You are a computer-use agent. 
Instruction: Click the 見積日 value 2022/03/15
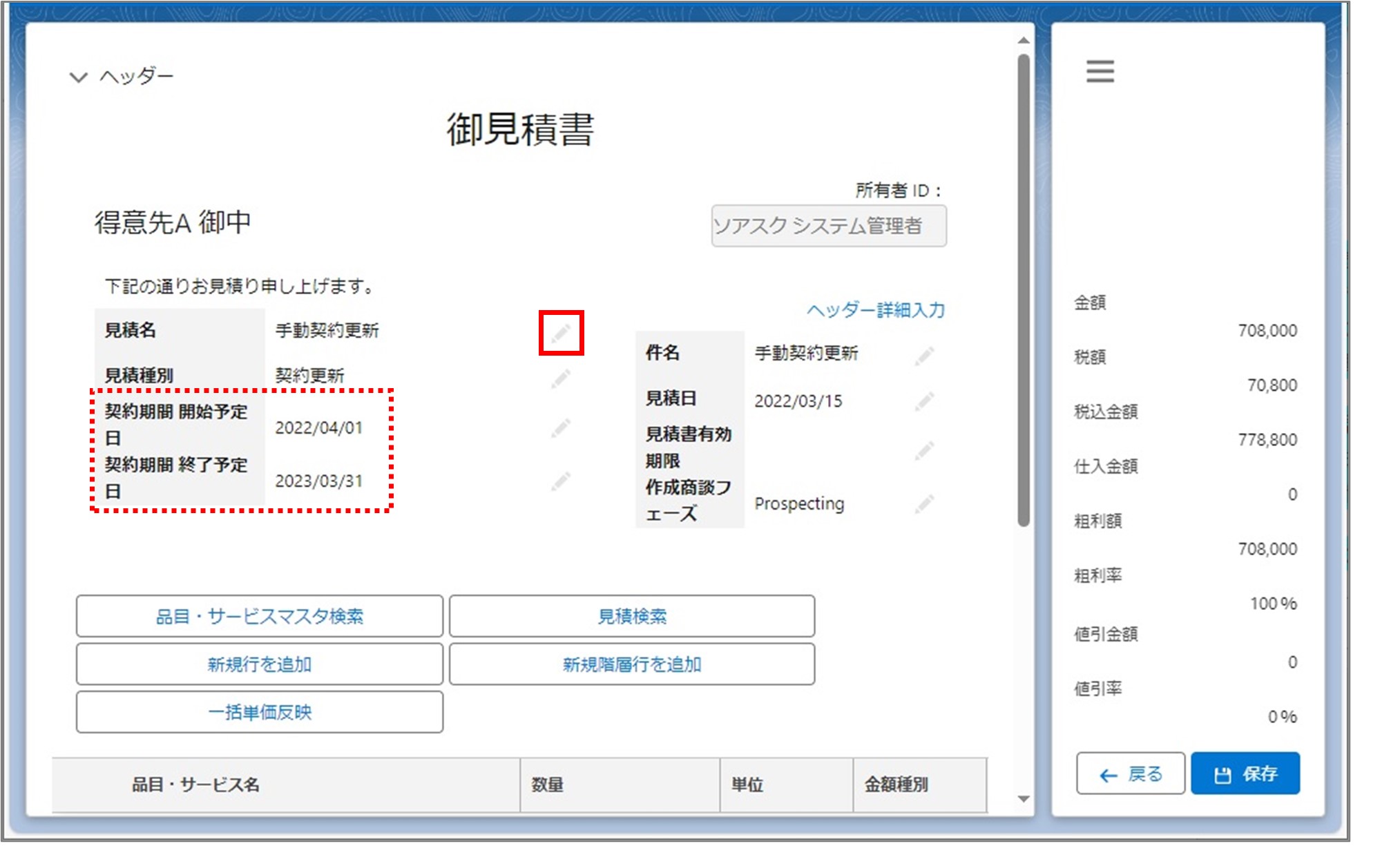798,401
